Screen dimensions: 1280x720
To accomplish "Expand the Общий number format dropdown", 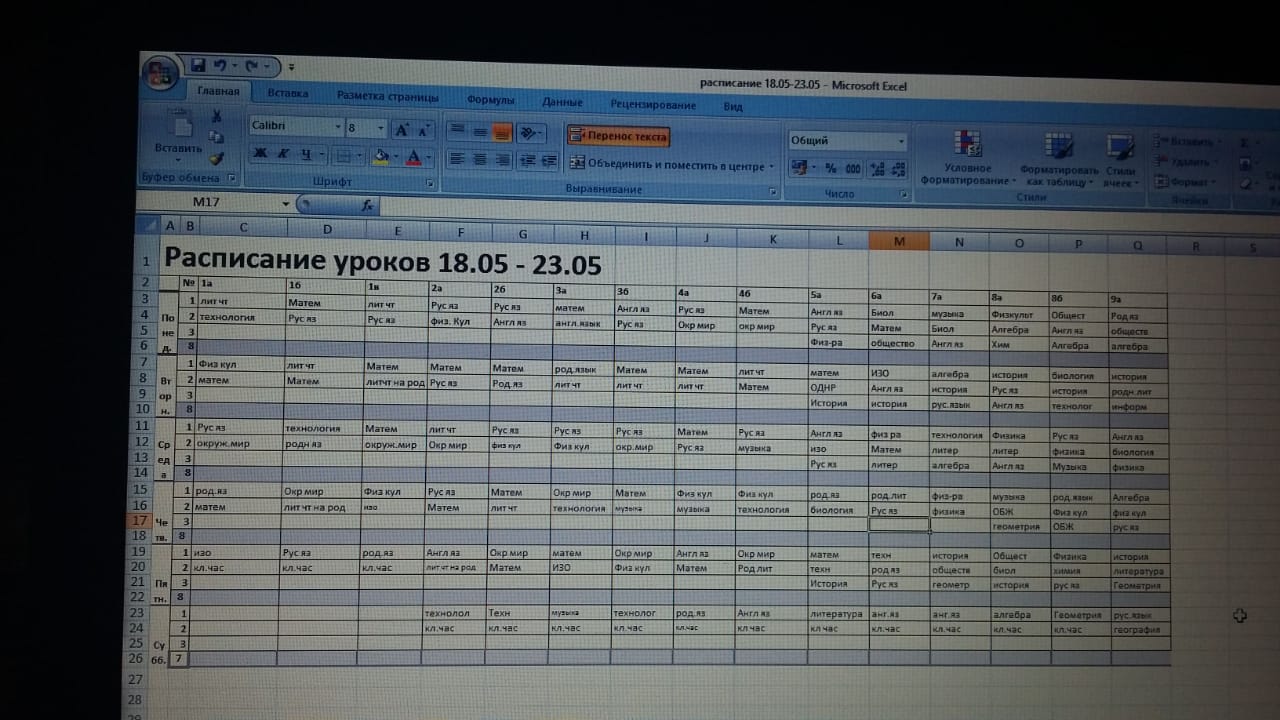I will pyautogui.click(x=900, y=141).
